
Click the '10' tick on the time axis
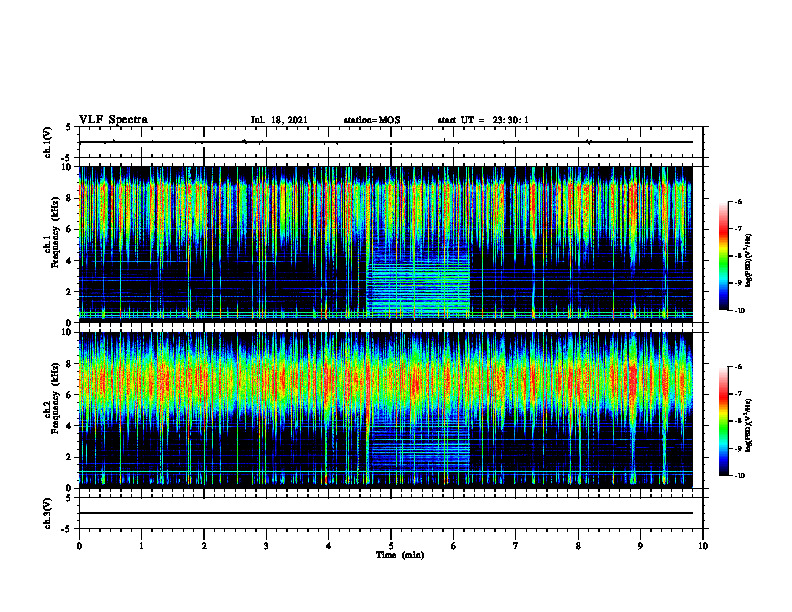(x=703, y=546)
